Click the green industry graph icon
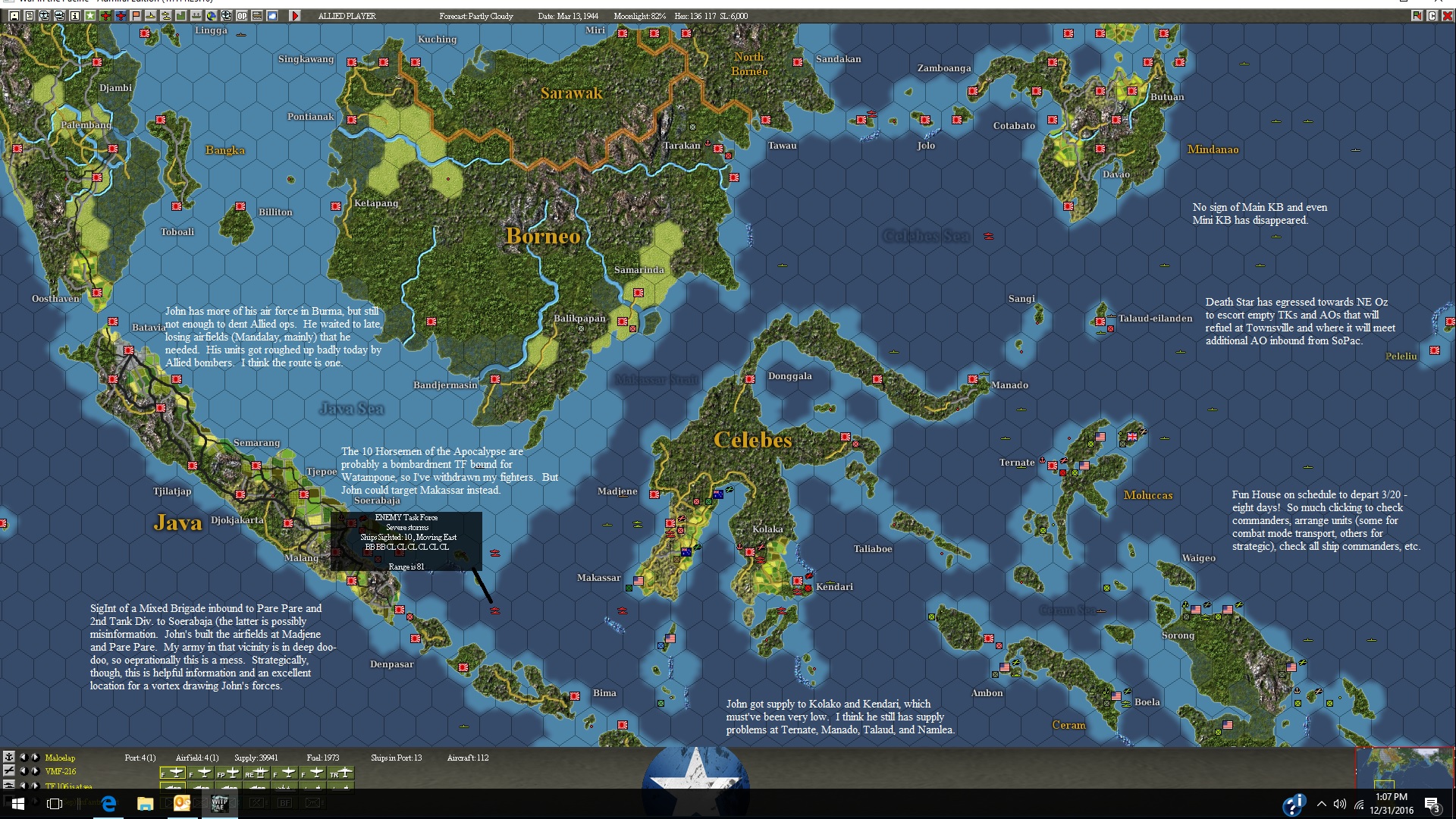 (181, 15)
